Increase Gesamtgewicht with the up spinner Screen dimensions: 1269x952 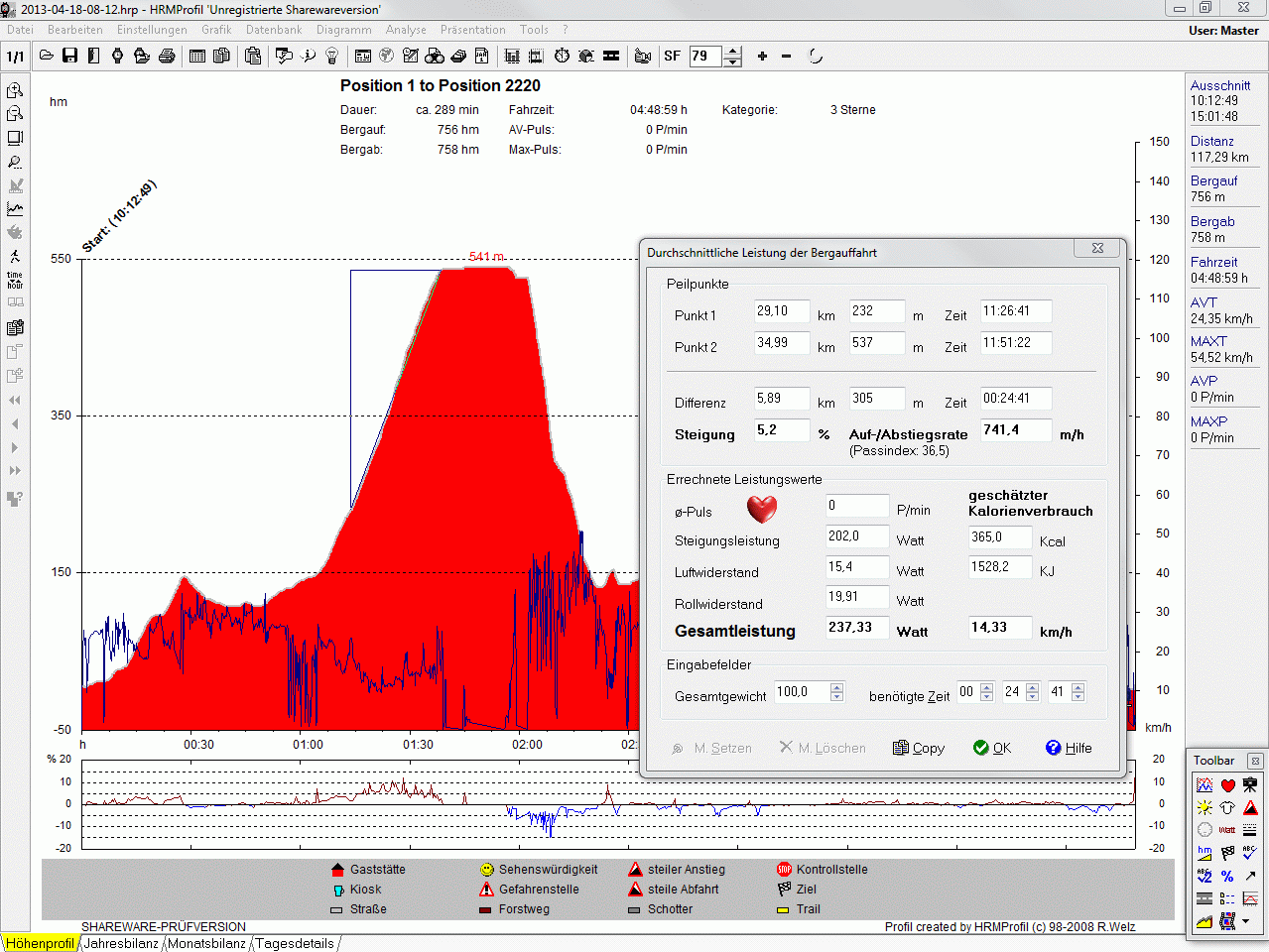[836, 687]
